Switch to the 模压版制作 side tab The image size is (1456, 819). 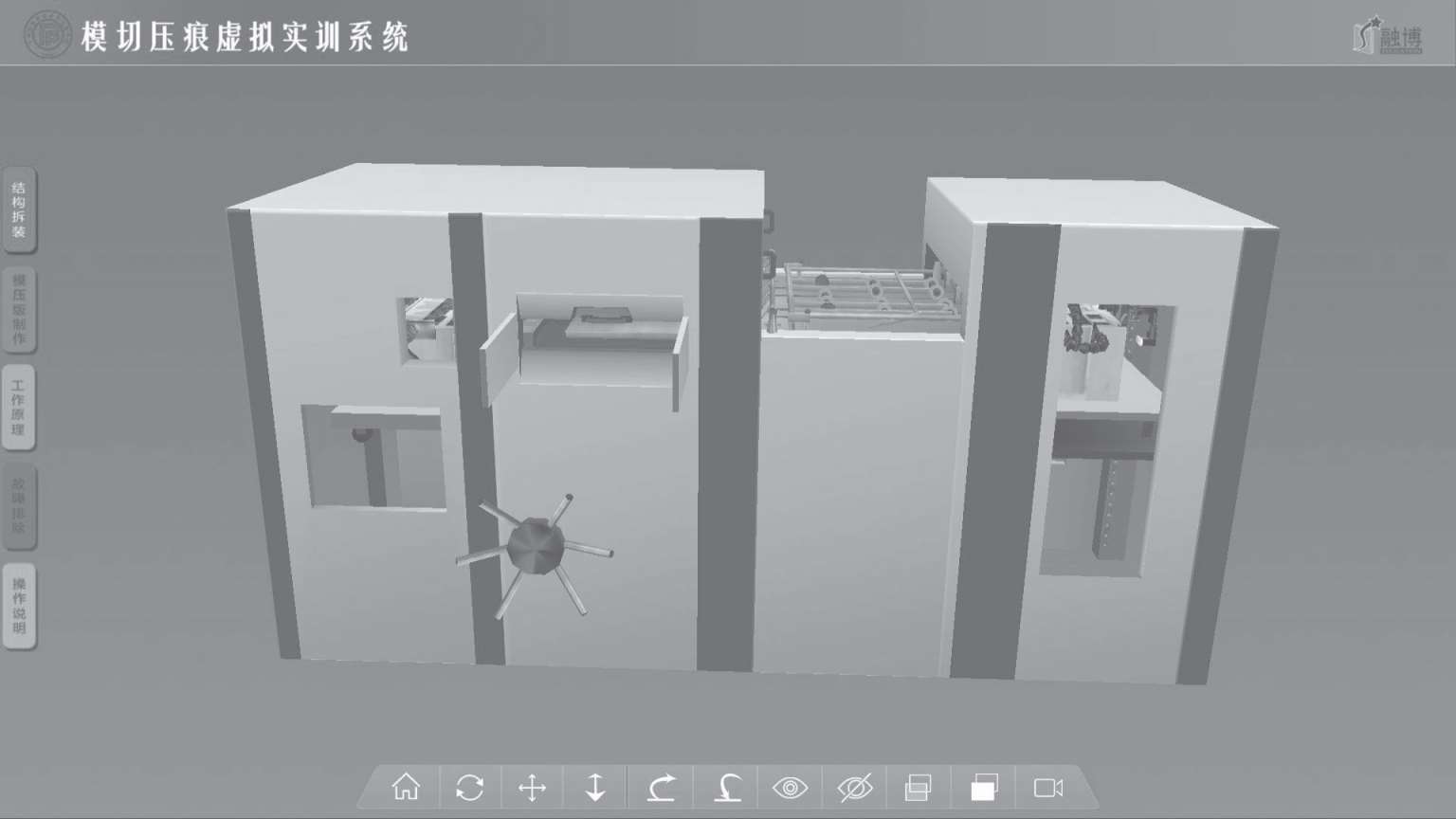pos(19,310)
